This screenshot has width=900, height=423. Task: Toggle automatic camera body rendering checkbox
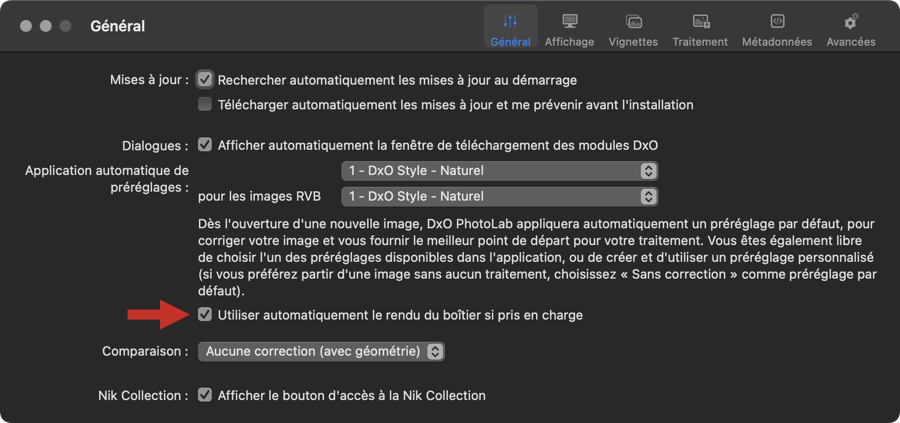click(205, 315)
